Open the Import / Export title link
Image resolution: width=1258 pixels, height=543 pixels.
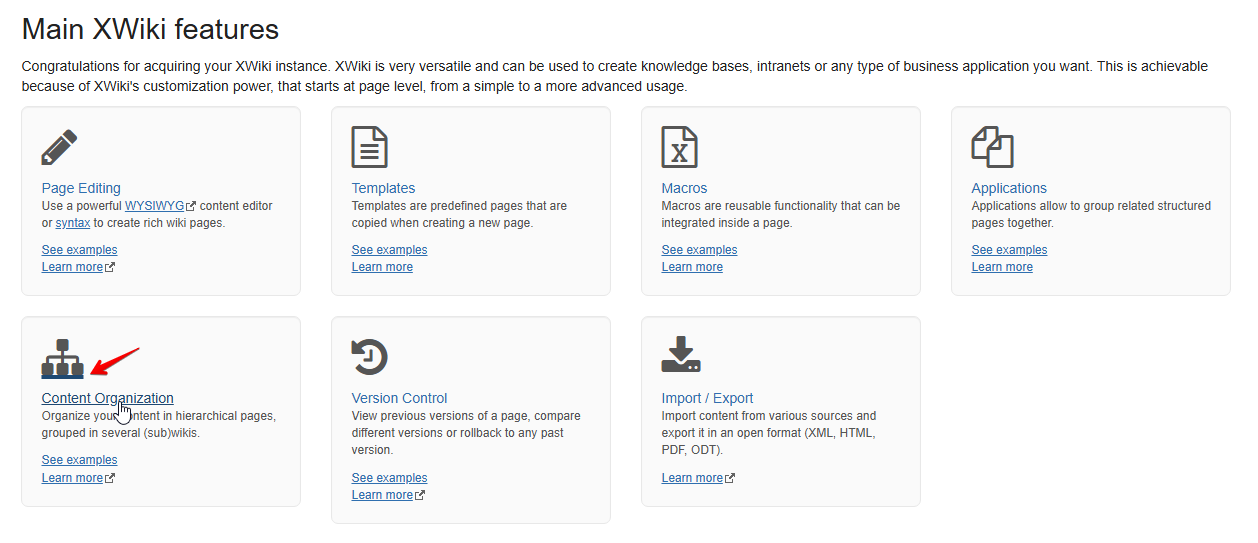click(707, 398)
